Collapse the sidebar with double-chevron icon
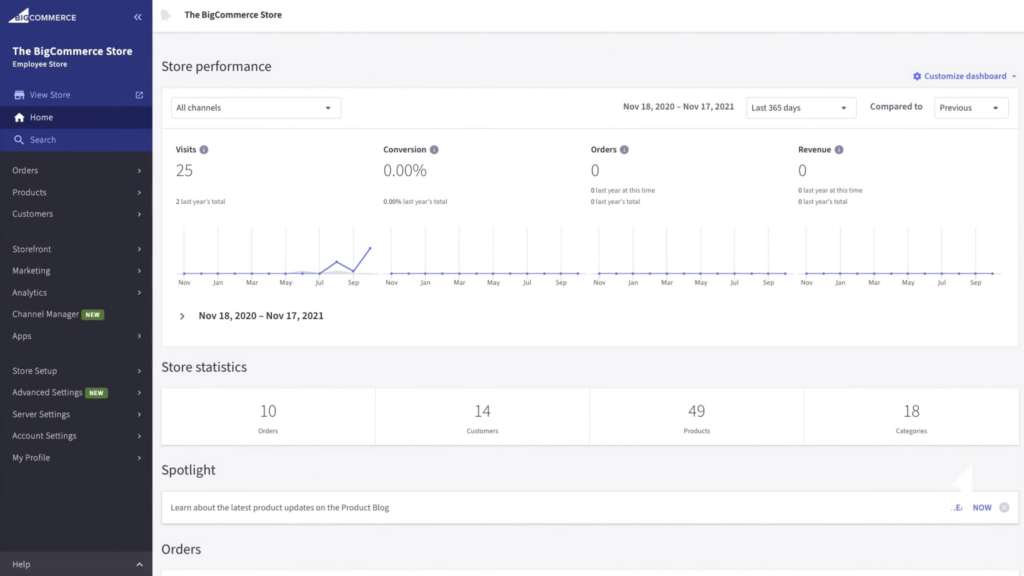 tap(138, 17)
